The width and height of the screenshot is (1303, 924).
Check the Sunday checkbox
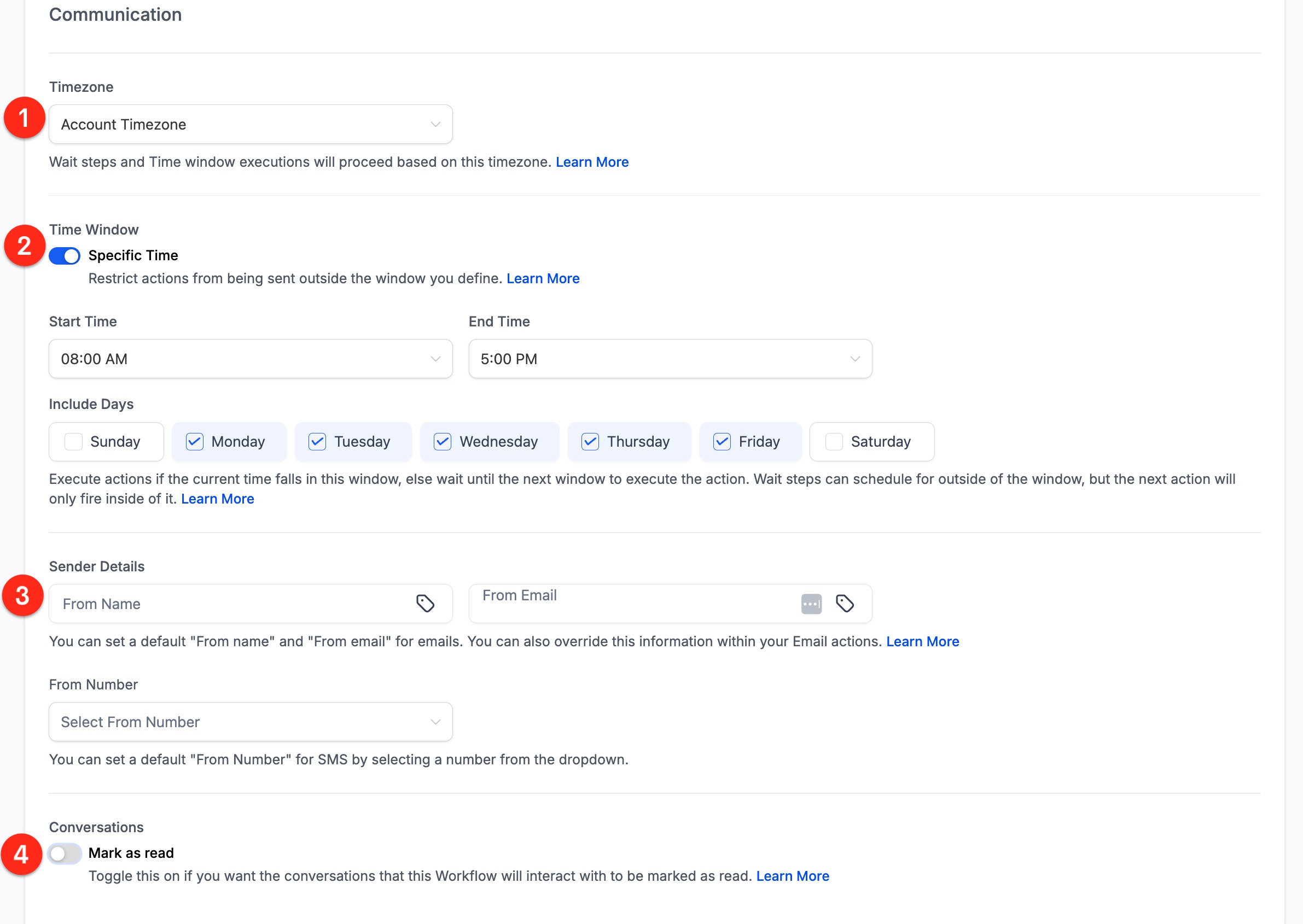(74, 442)
